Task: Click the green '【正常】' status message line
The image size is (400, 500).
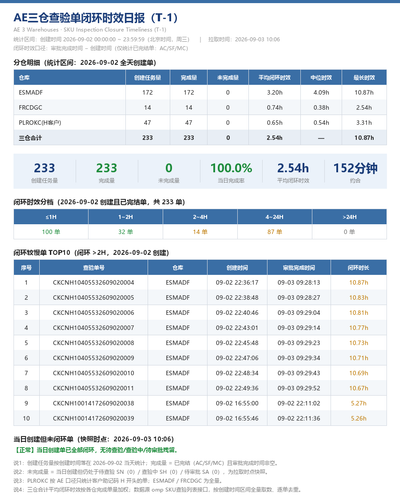Action: [96, 450]
